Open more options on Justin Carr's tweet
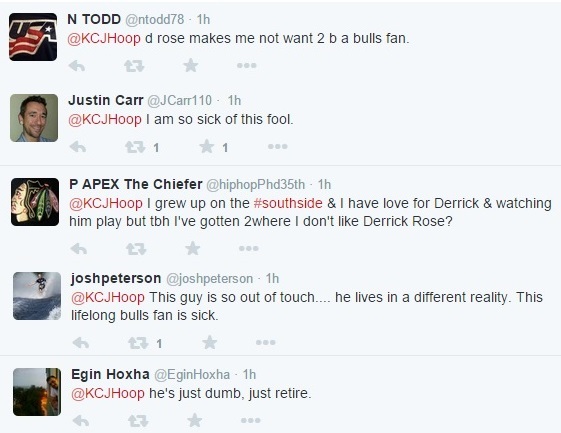The image size is (561, 433). [278, 146]
